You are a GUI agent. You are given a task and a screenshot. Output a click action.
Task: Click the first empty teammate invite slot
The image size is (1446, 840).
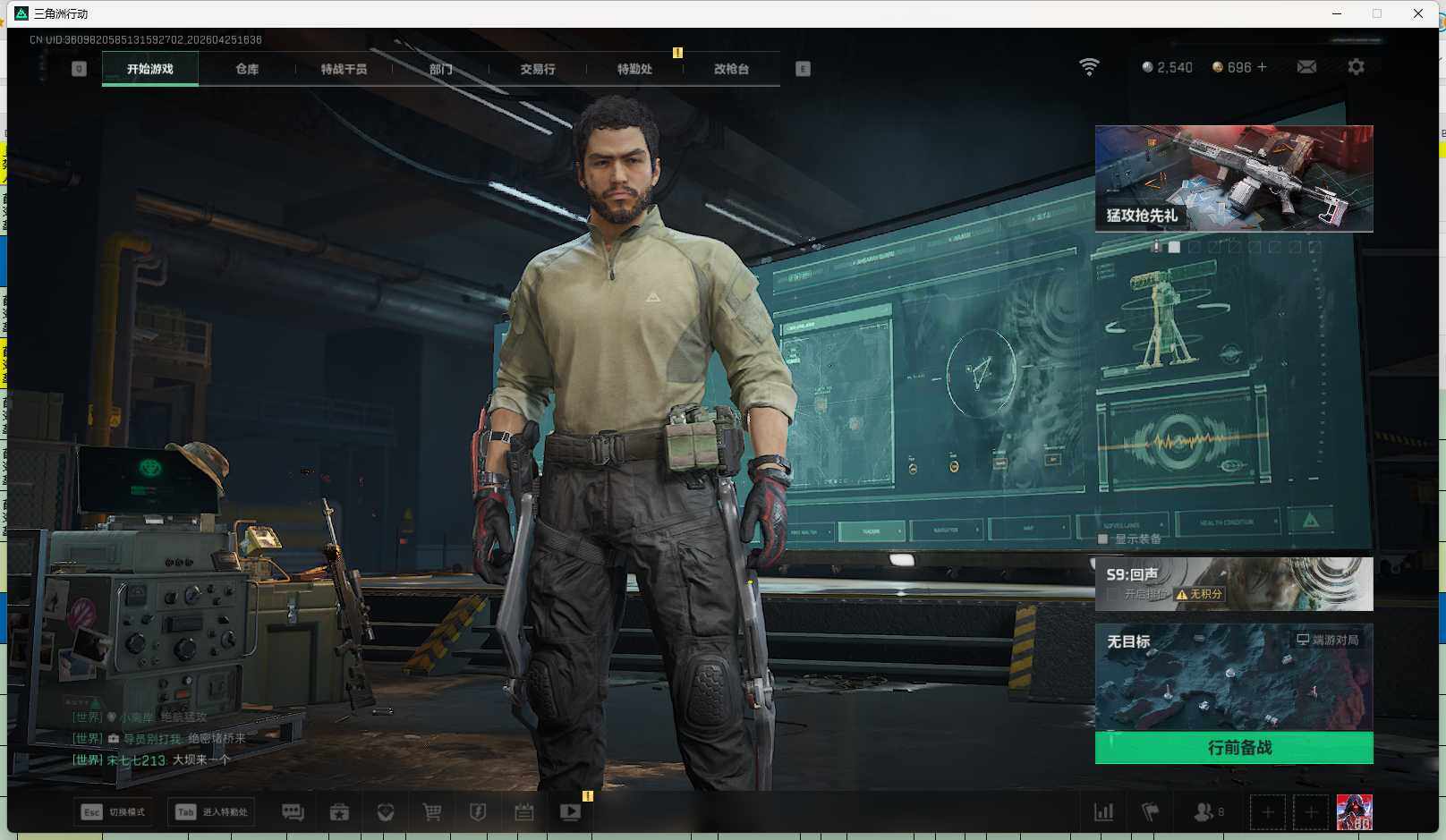click(x=1267, y=812)
